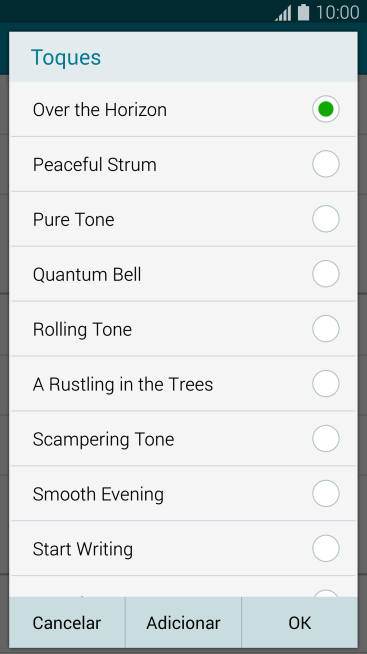Tap the signal strength icon

point(283,13)
